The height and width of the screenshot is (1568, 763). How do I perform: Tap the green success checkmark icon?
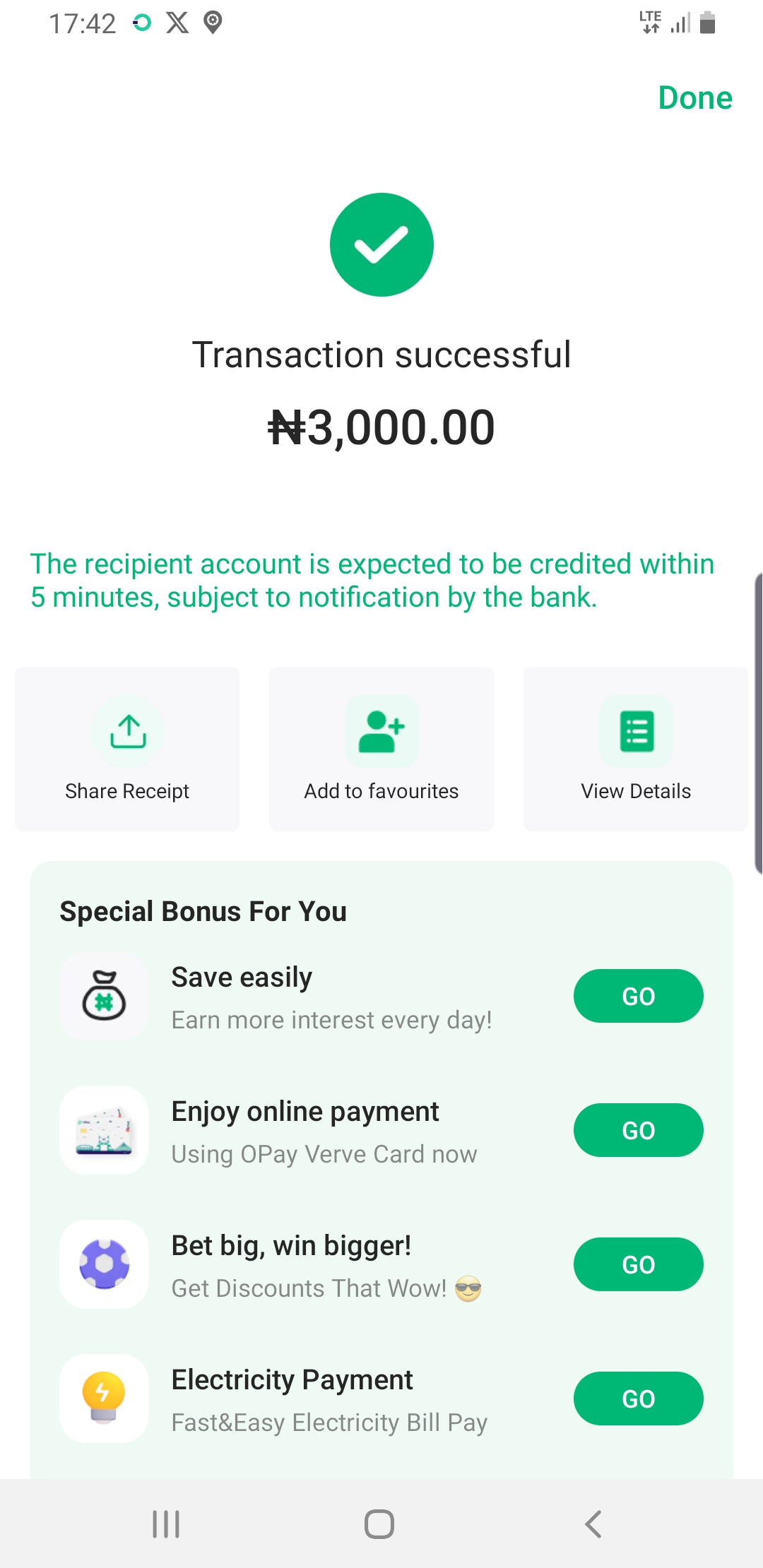click(x=381, y=244)
